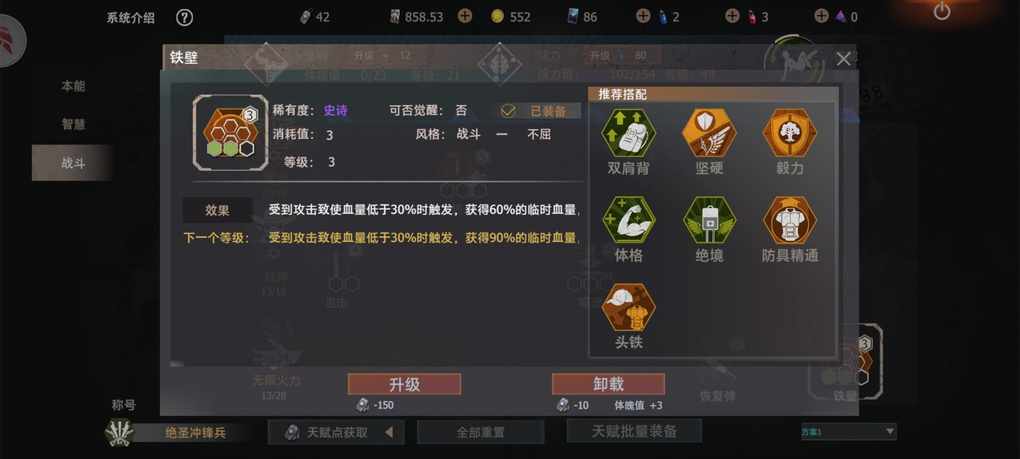The width and height of the screenshot is (1020, 459).
Task: Open the 系统介绍 question mark help icon
Action: click(185, 18)
